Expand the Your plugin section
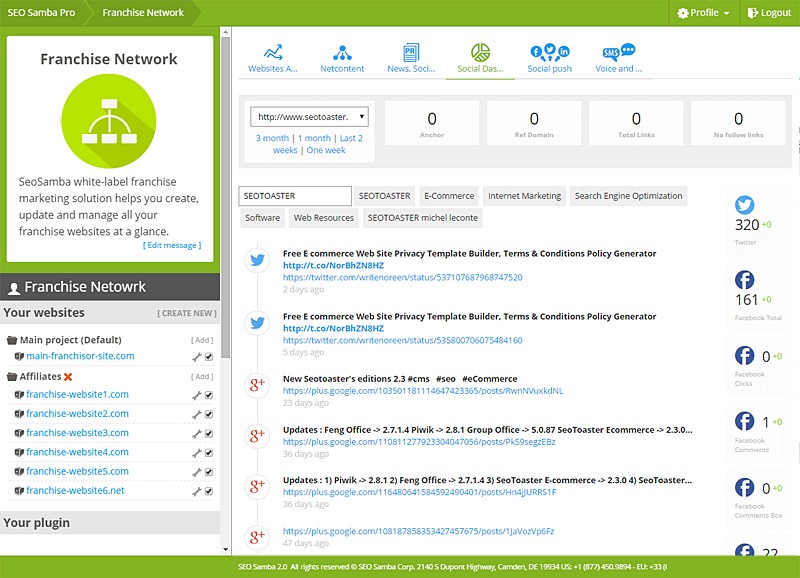The height and width of the screenshot is (578, 800). tap(110, 523)
